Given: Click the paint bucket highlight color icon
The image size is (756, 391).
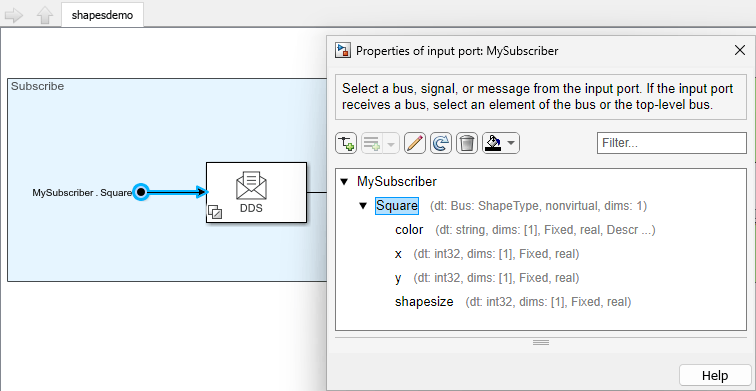Looking at the screenshot, I should (x=493, y=143).
